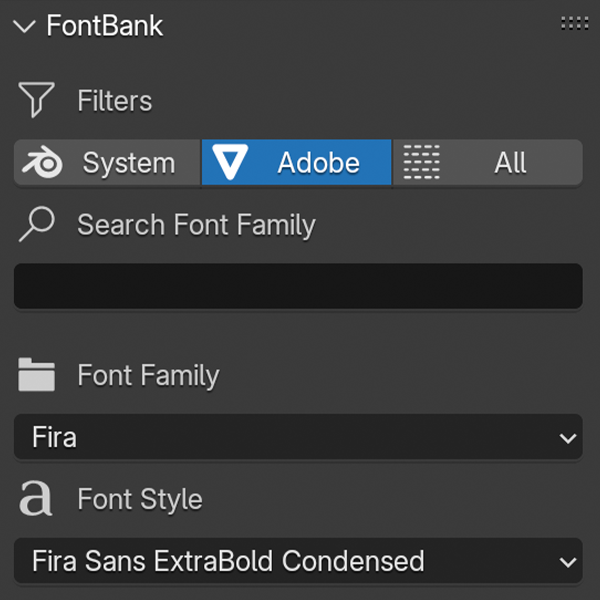This screenshot has height=600, width=600.
Task: Click the Filters funnel icon
Action: [36, 100]
